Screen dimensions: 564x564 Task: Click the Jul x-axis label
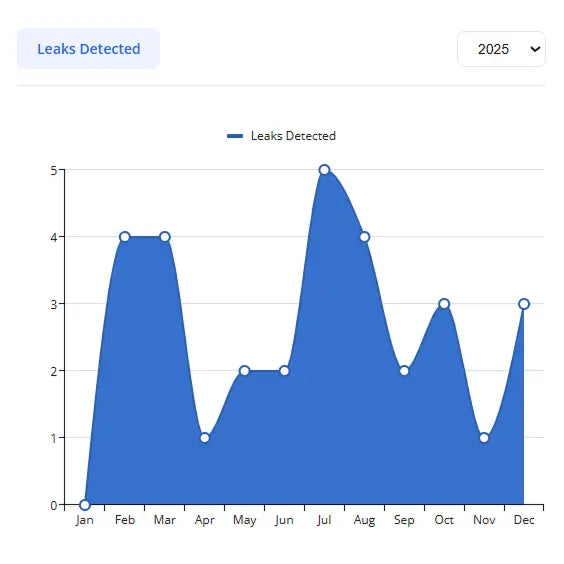(x=324, y=520)
